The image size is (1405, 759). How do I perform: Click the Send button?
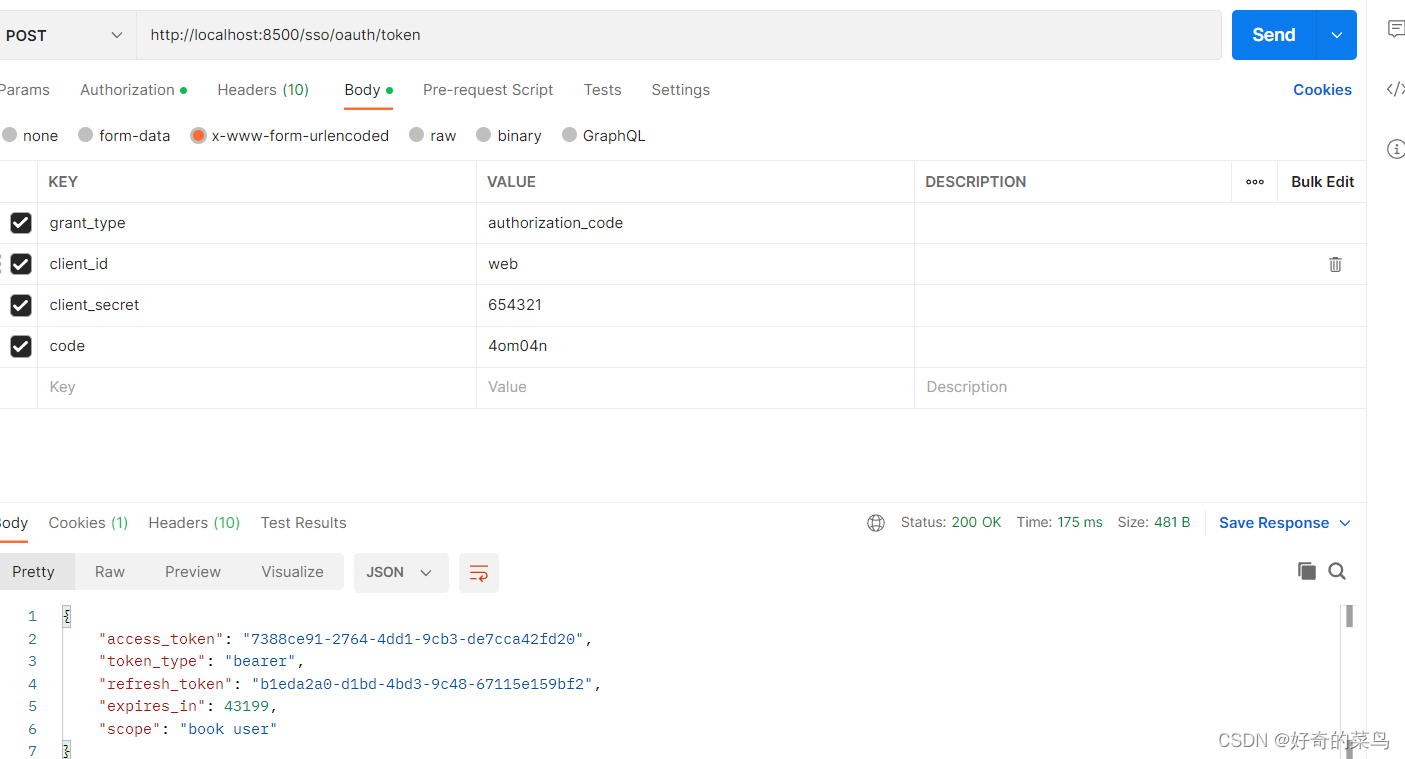(x=1272, y=34)
